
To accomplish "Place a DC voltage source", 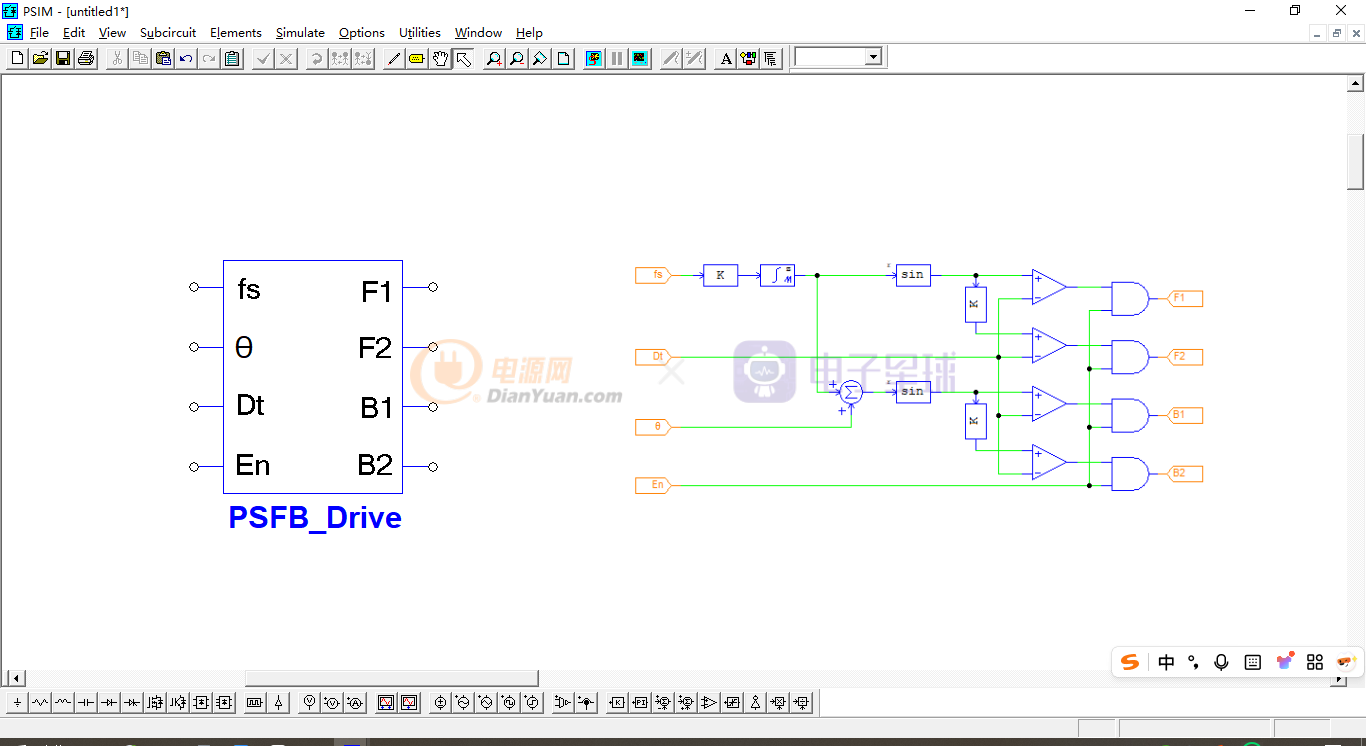I will (440, 703).
